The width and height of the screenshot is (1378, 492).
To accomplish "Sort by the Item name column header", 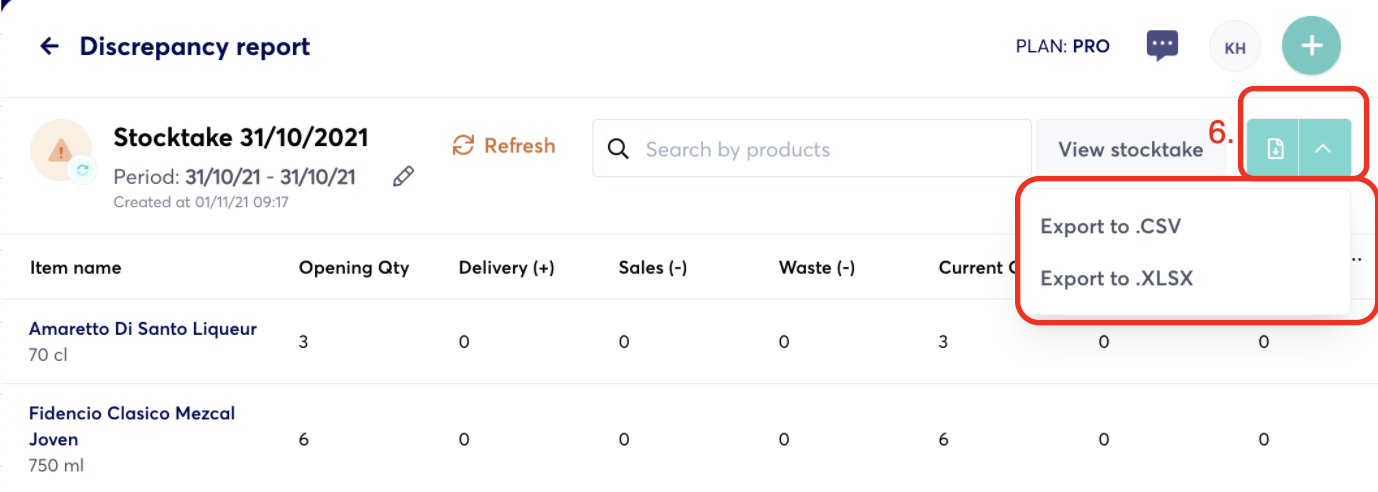I will (75, 267).
